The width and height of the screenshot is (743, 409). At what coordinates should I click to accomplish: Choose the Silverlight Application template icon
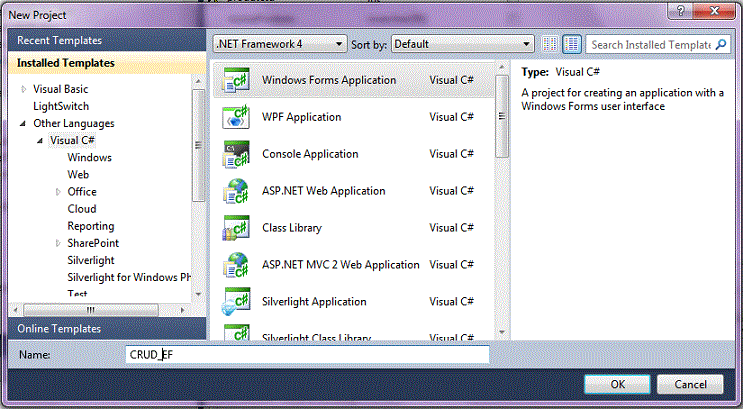[x=236, y=302]
